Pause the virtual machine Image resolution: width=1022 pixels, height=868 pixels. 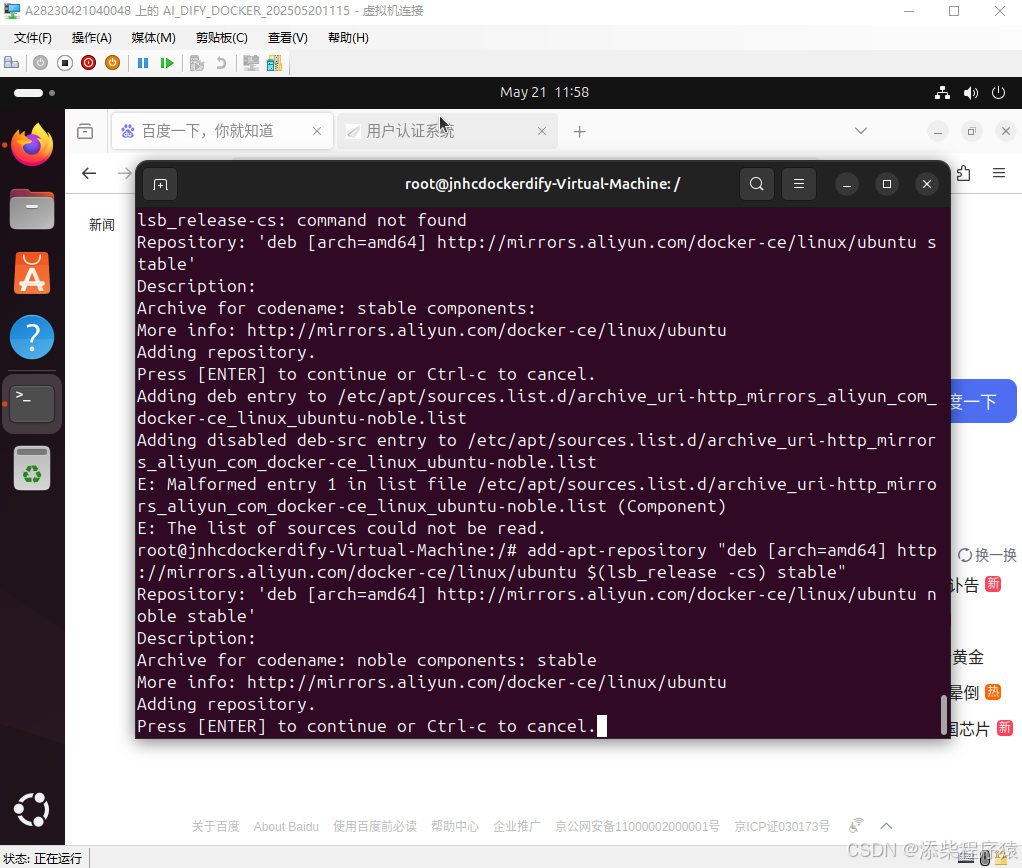(x=143, y=63)
